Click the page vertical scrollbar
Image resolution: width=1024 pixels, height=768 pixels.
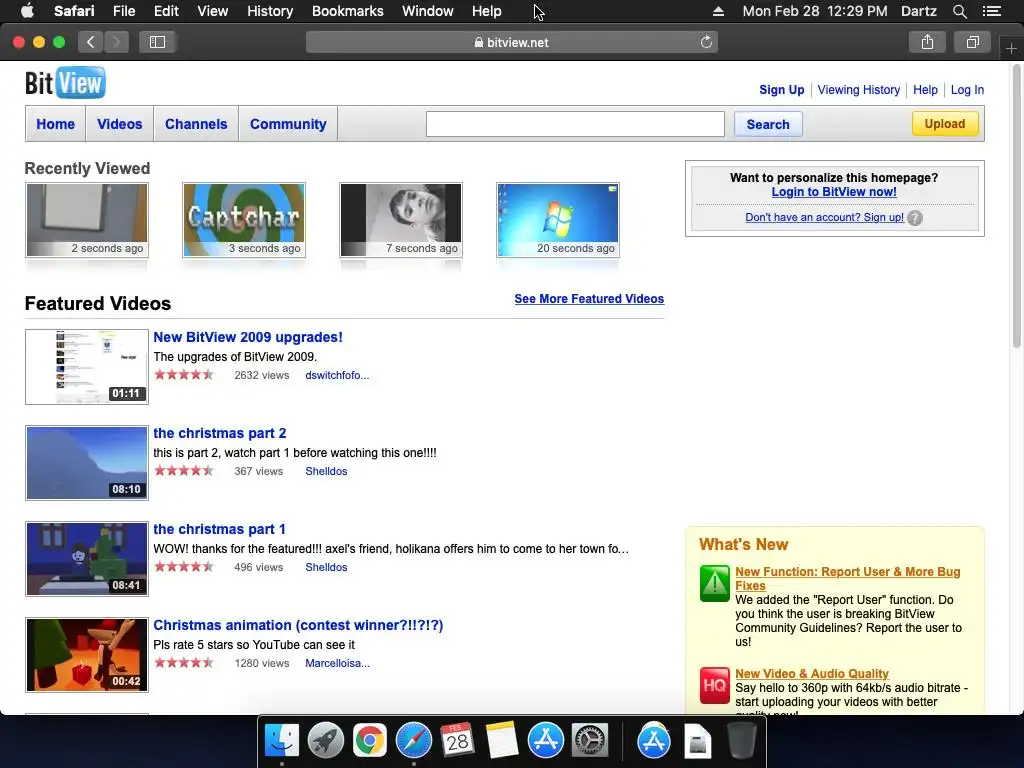[1017, 206]
